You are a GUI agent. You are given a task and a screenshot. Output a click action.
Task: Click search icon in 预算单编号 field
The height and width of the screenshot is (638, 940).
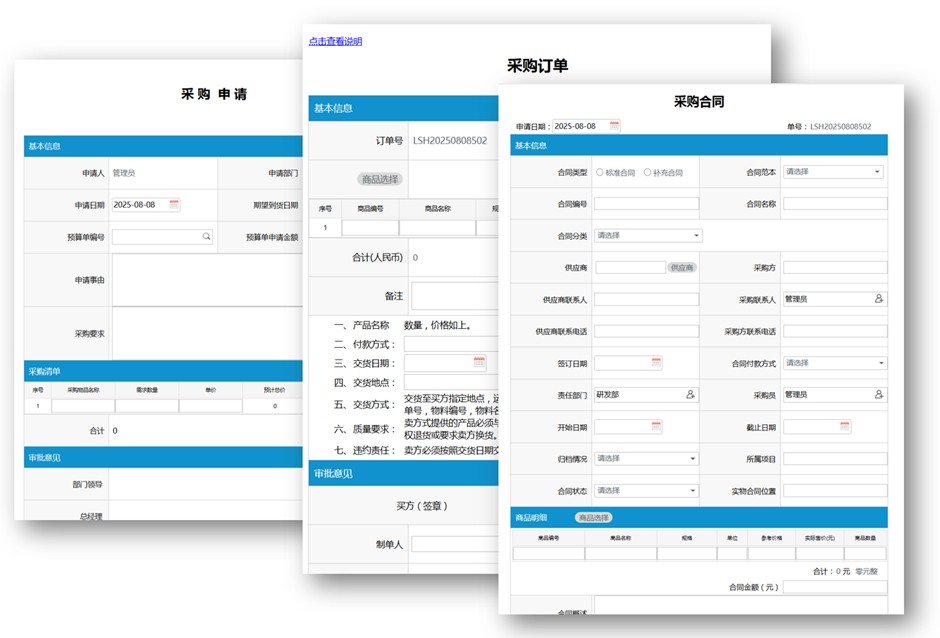tap(206, 237)
